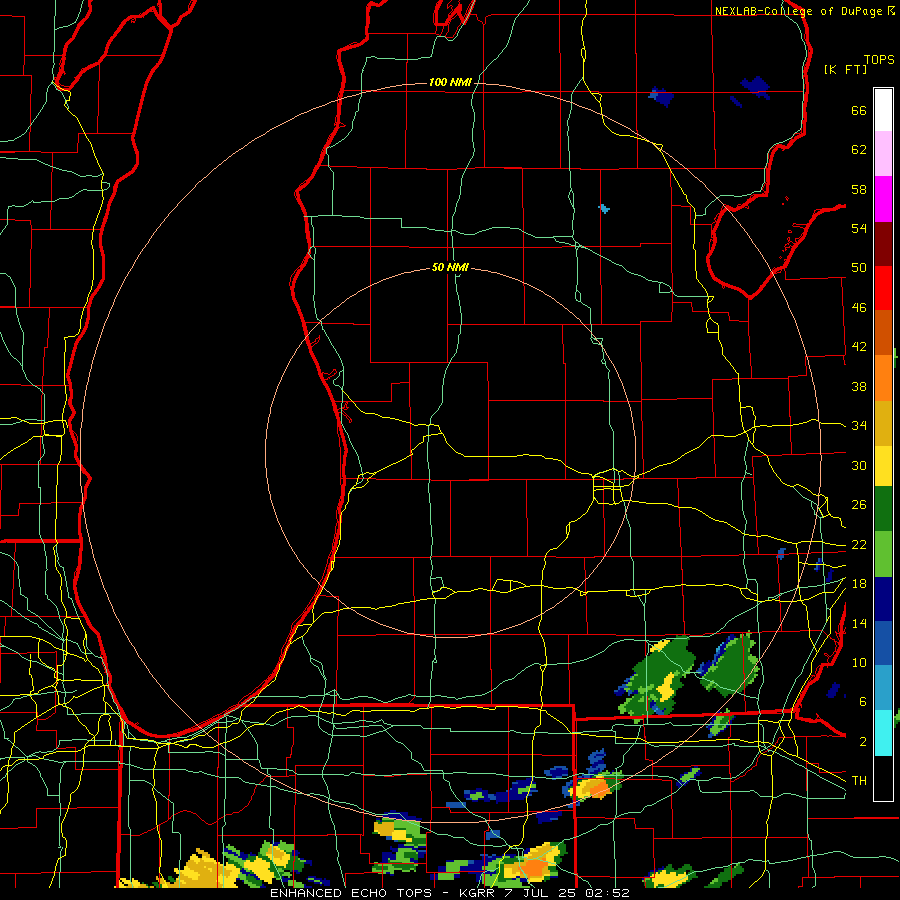The width and height of the screenshot is (900, 900).
Task: Click the "58" legend value
Action: click(x=859, y=190)
